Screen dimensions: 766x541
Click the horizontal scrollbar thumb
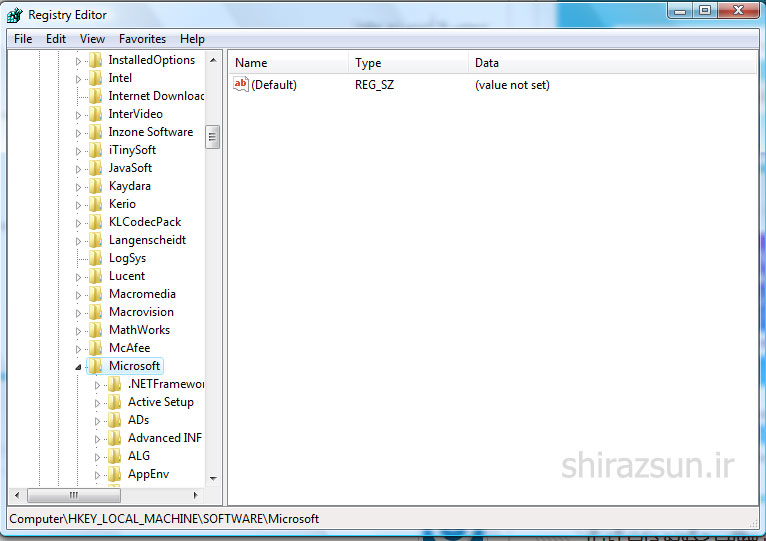coord(74,495)
